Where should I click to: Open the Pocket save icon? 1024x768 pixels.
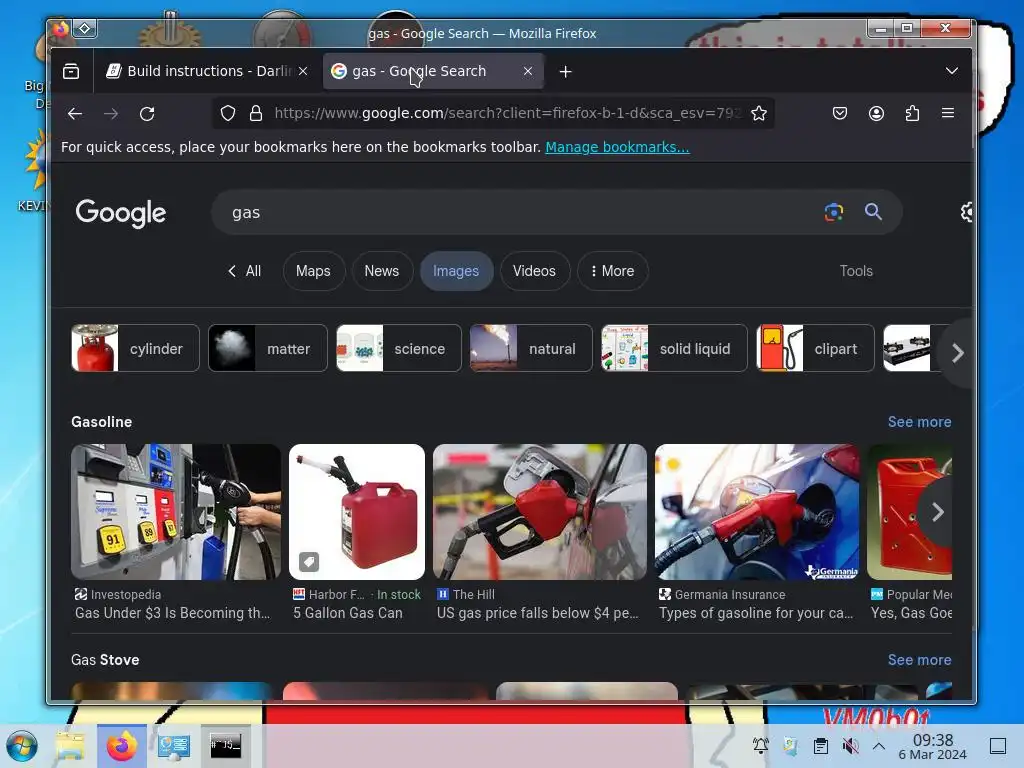[840, 114]
